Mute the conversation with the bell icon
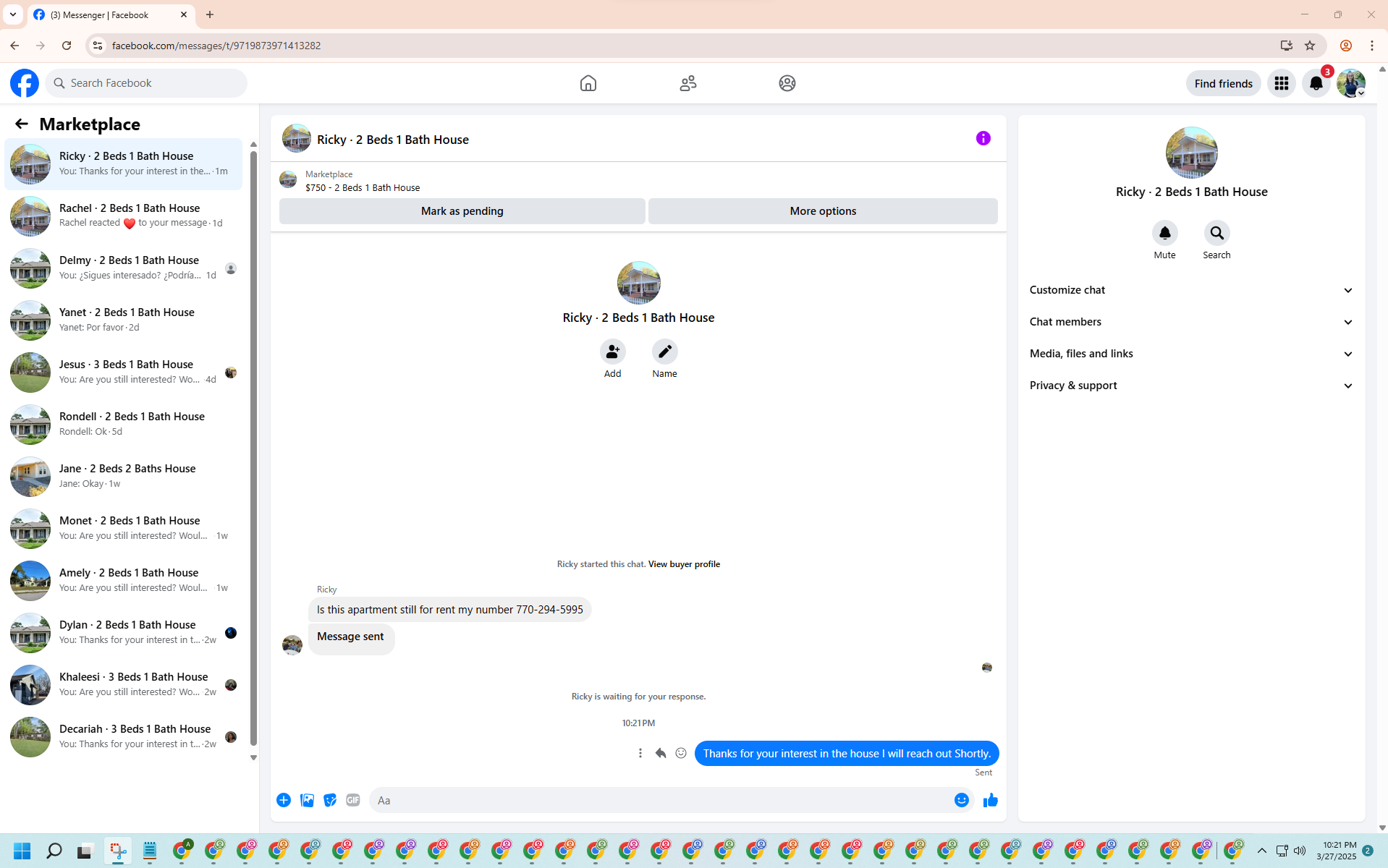 (x=1165, y=233)
